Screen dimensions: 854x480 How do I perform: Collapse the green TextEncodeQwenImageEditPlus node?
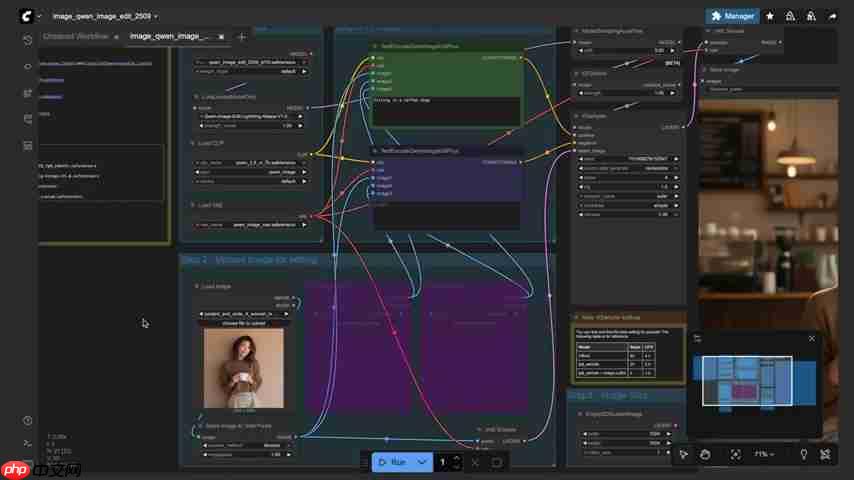tap(375, 46)
